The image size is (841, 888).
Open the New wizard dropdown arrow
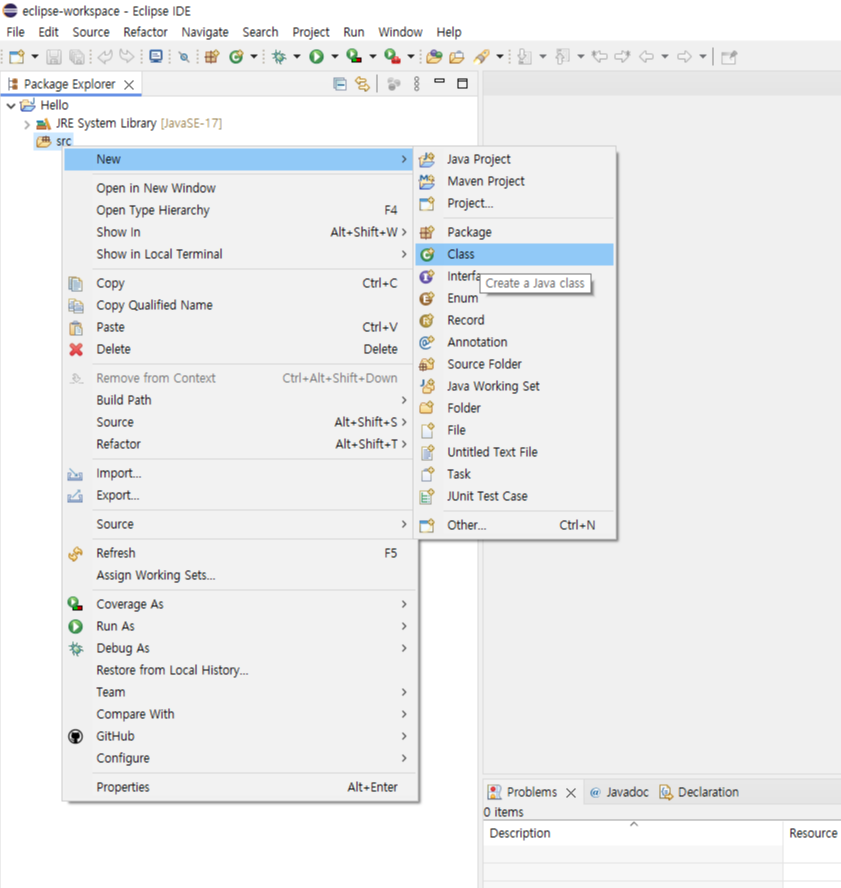point(35,57)
